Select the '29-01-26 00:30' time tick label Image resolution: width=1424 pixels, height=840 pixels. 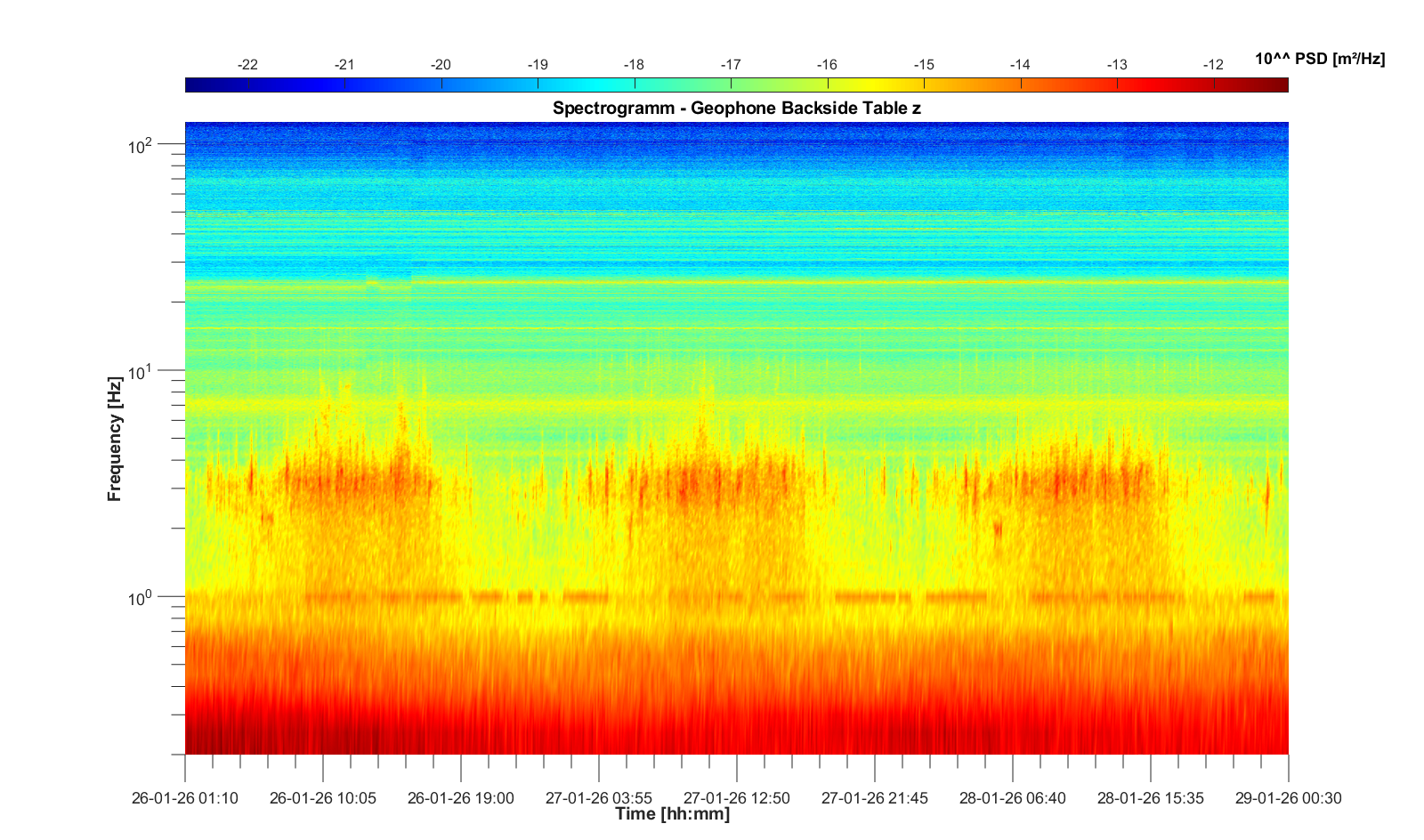pos(1288,798)
